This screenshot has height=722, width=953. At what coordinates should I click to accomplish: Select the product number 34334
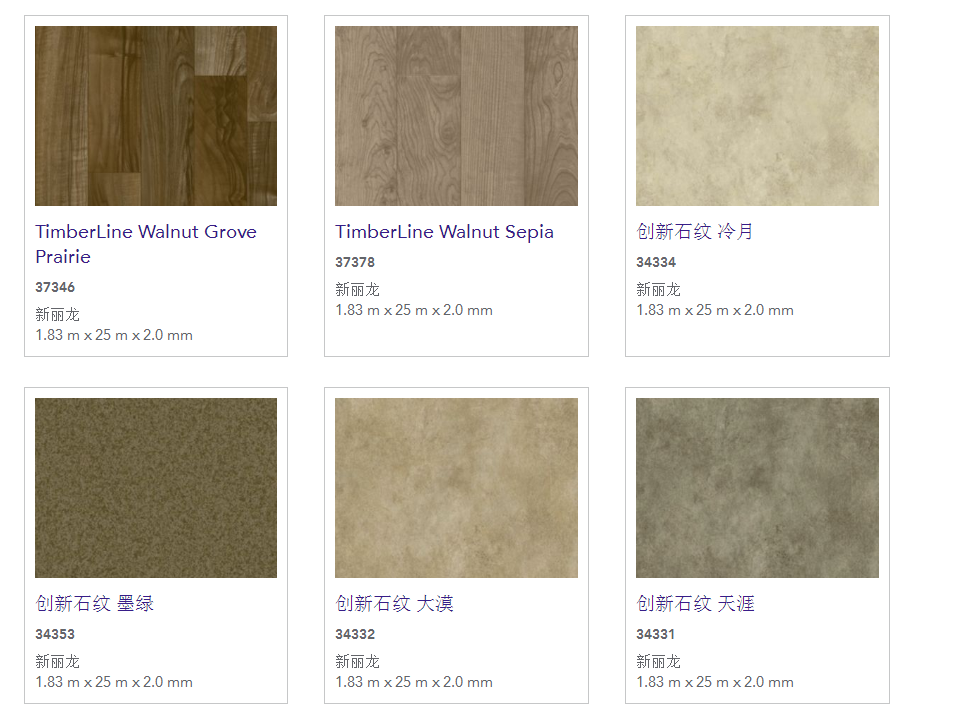pos(656,262)
